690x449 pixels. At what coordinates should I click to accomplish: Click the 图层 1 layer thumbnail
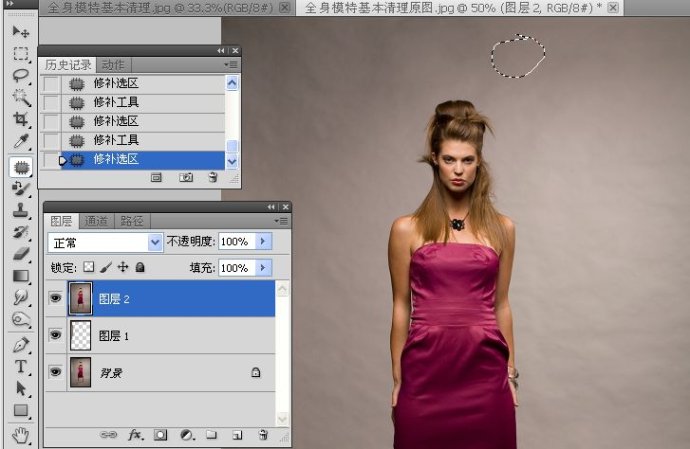[81, 335]
